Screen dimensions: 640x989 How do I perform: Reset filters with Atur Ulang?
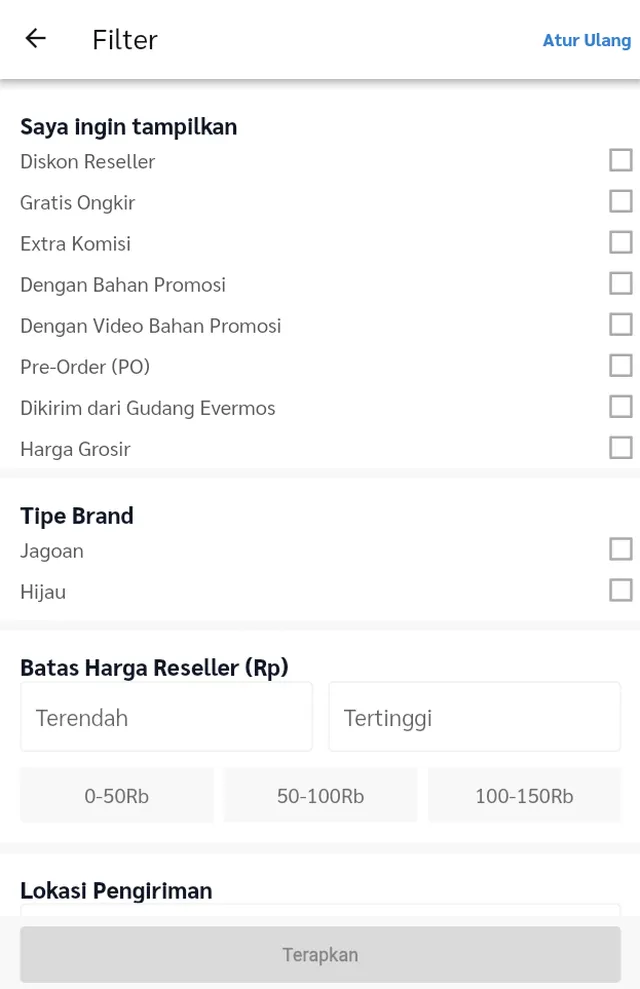click(586, 40)
